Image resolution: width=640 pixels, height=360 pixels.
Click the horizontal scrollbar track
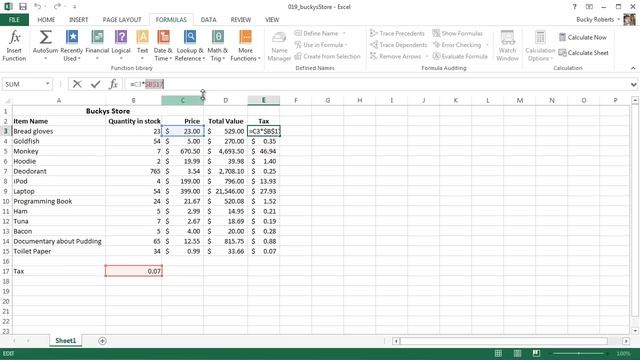pos(504,341)
